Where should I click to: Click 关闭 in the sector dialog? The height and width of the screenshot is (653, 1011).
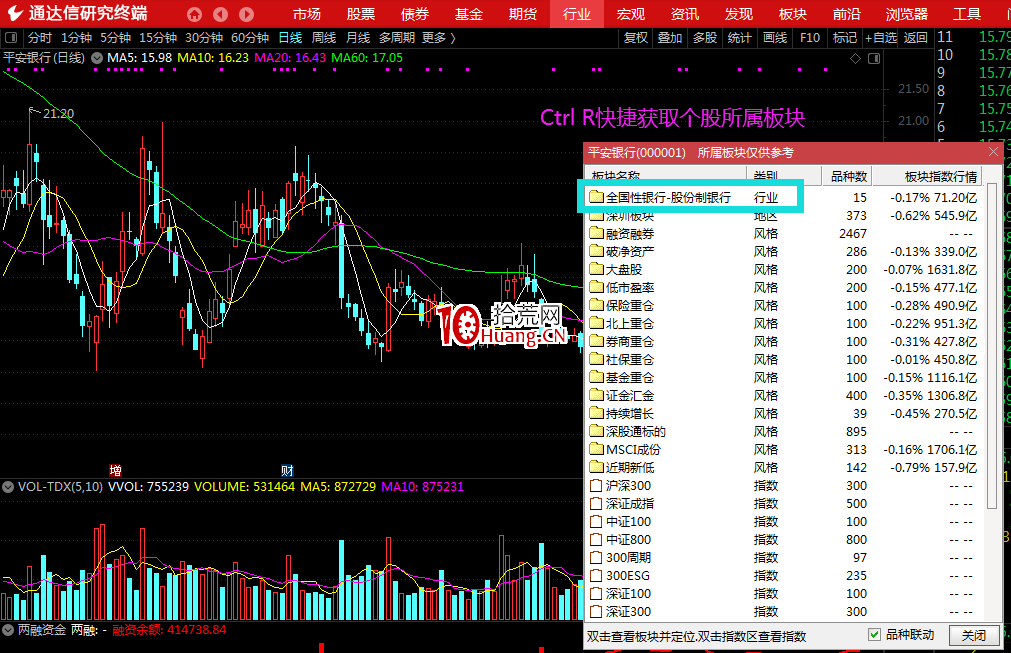974,636
